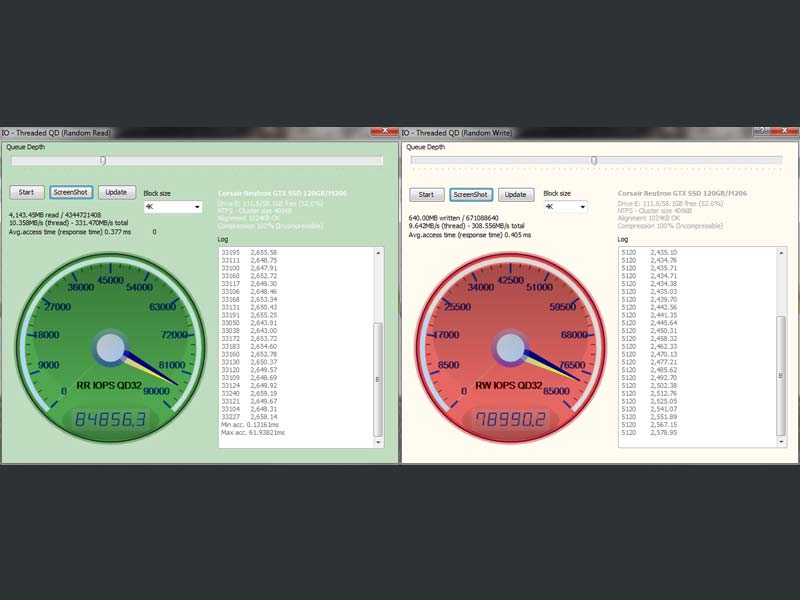
Task: Click ScreenShot in the Random Read window
Action: 71,192
